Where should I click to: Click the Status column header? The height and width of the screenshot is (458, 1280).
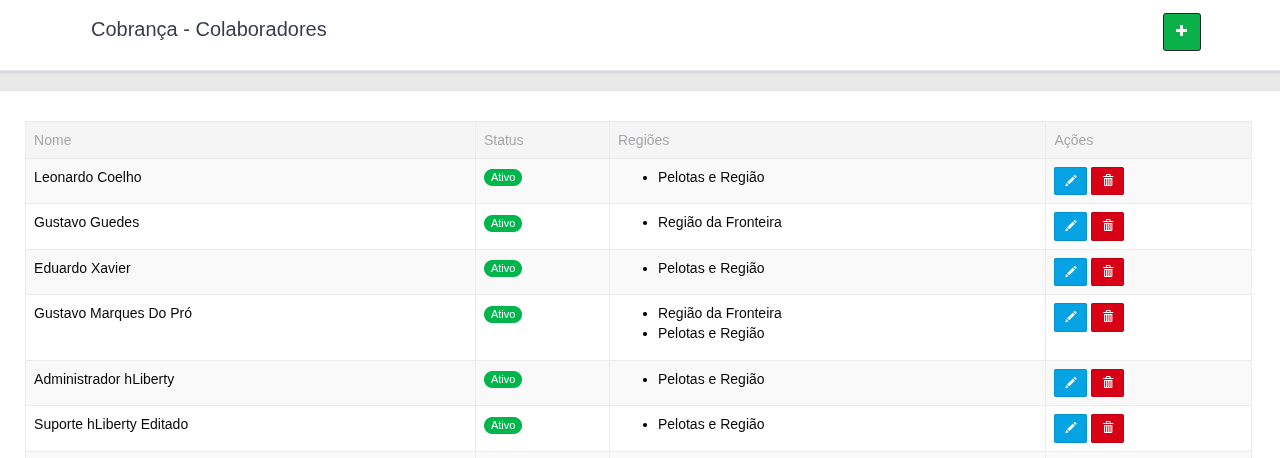[x=503, y=140]
